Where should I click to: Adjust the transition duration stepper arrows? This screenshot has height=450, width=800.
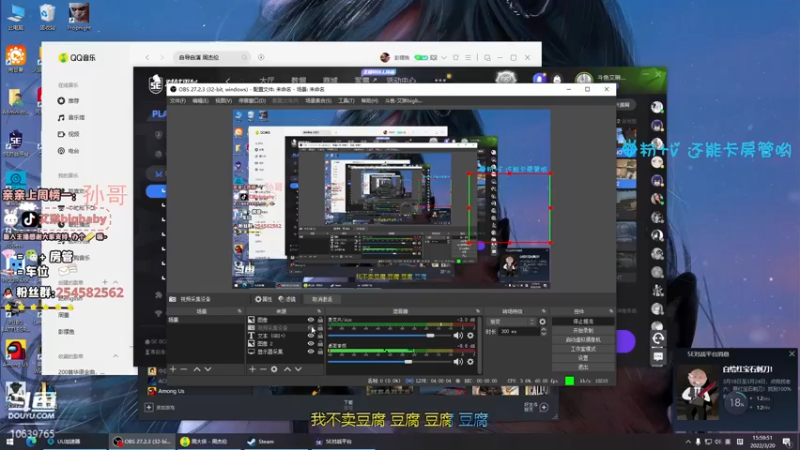pos(543,331)
